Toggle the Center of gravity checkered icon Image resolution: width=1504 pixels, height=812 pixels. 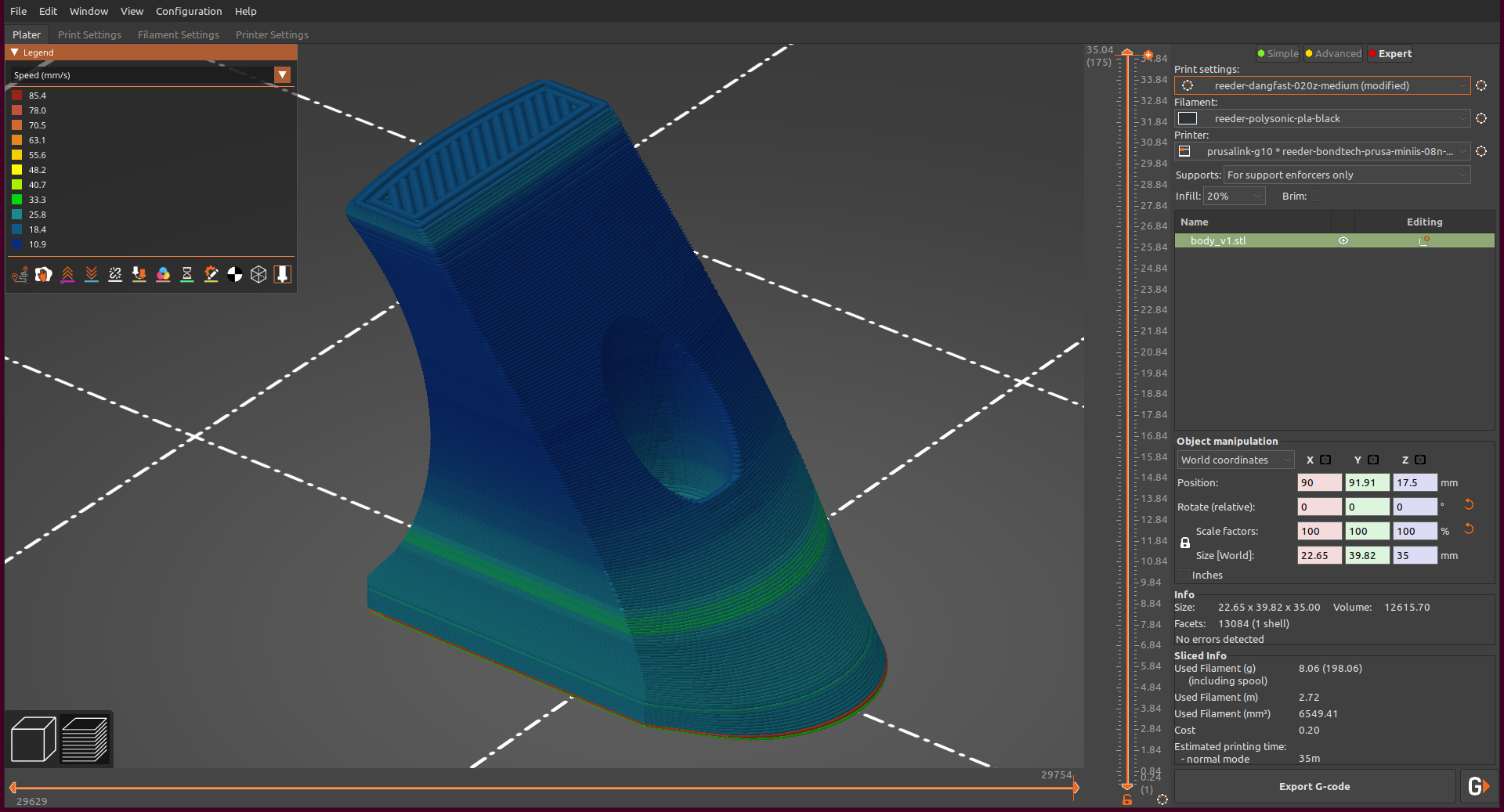coord(235,274)
